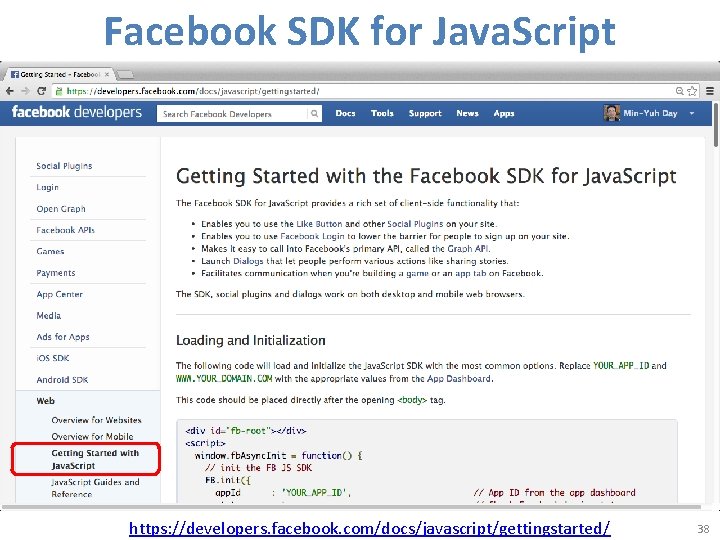Open iOS SDK in sidebar

click(52, 358)
